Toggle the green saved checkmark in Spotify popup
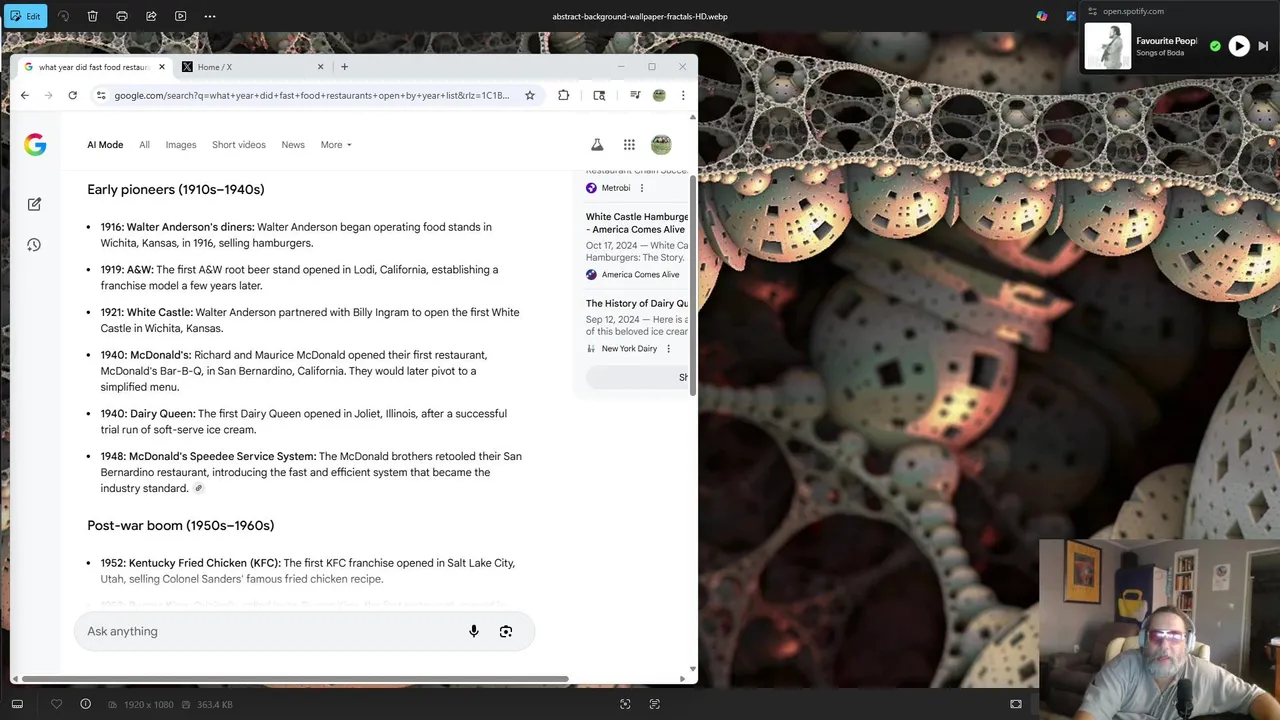 [x=1215, y=46]
